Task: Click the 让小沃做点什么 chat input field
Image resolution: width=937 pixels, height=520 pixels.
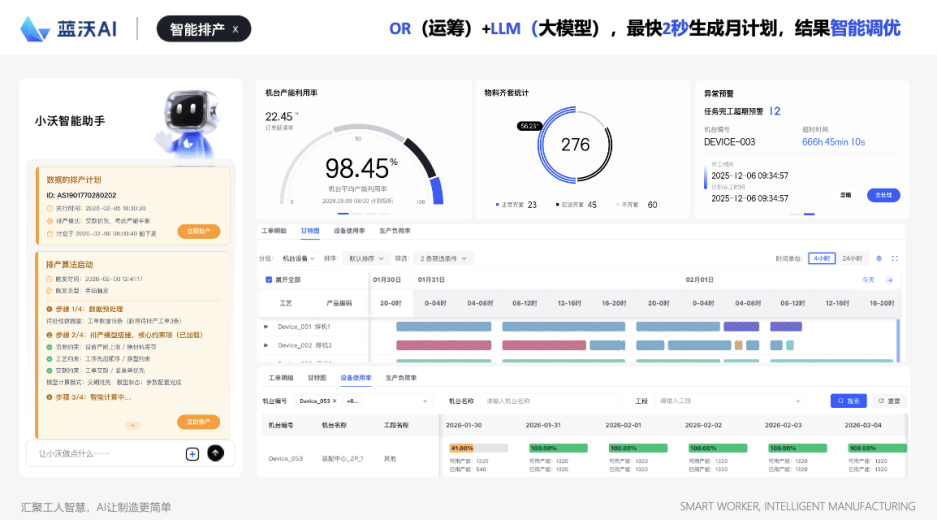Action: [105, 454]
